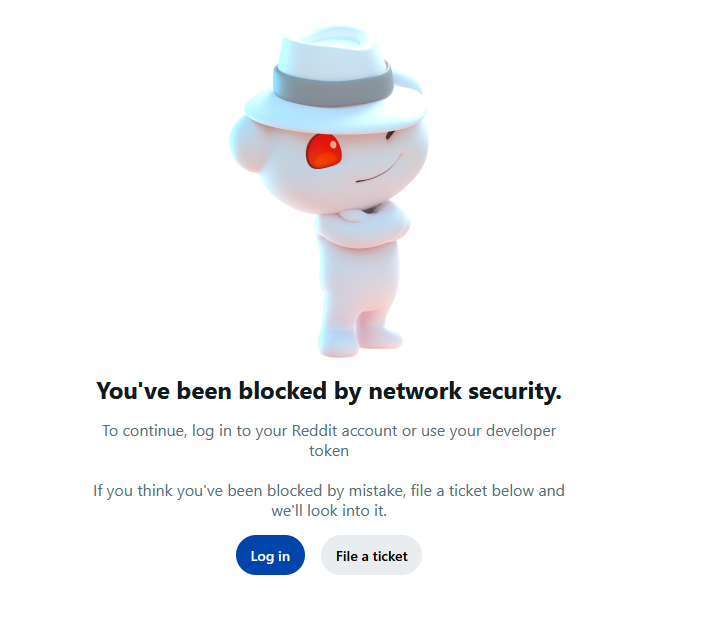This screenshot has height=625, width=719.
Task: Click the "we'll look into it." line
Action: click(x=329, y=511)
